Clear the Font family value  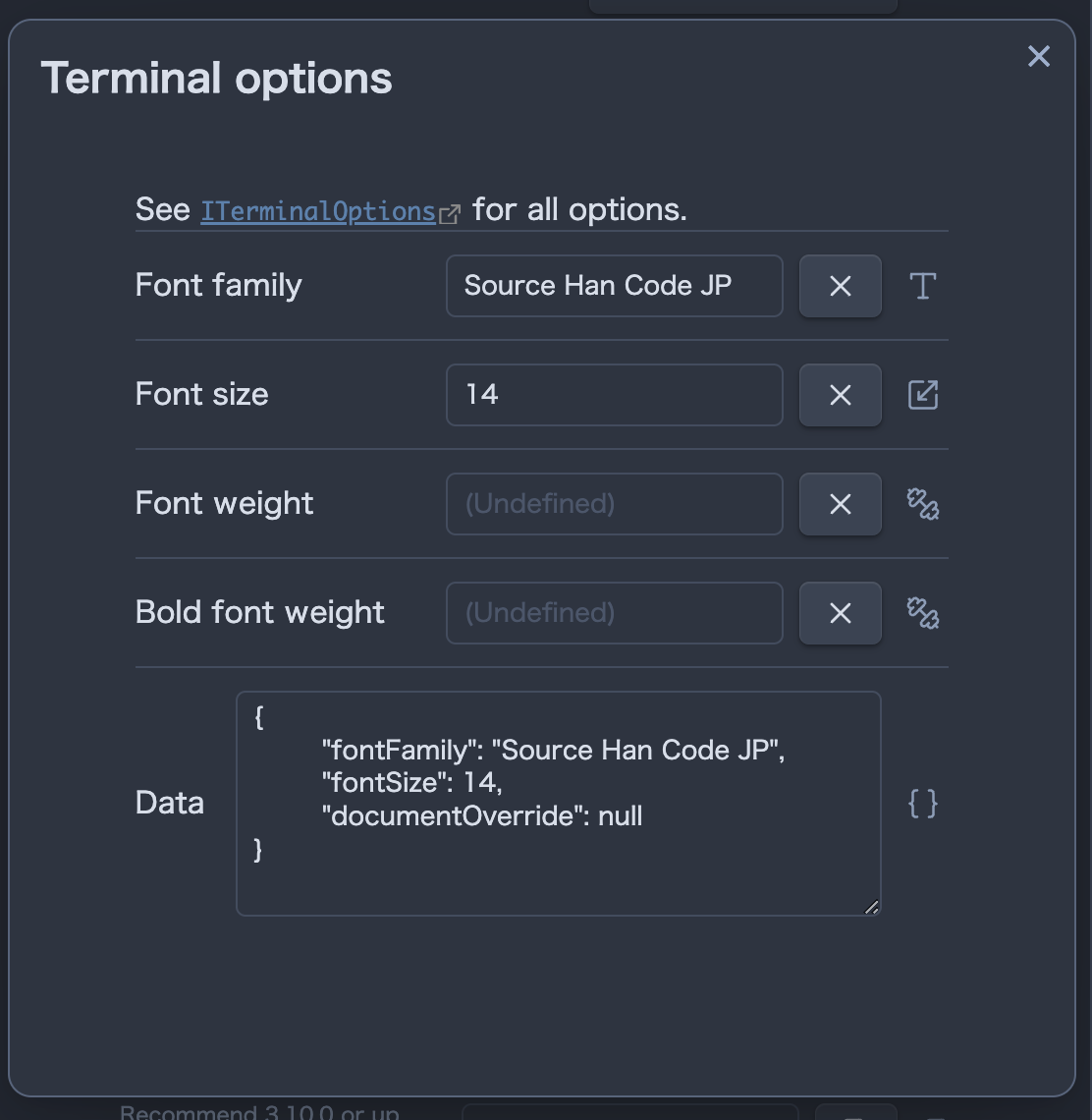(840, 286)
